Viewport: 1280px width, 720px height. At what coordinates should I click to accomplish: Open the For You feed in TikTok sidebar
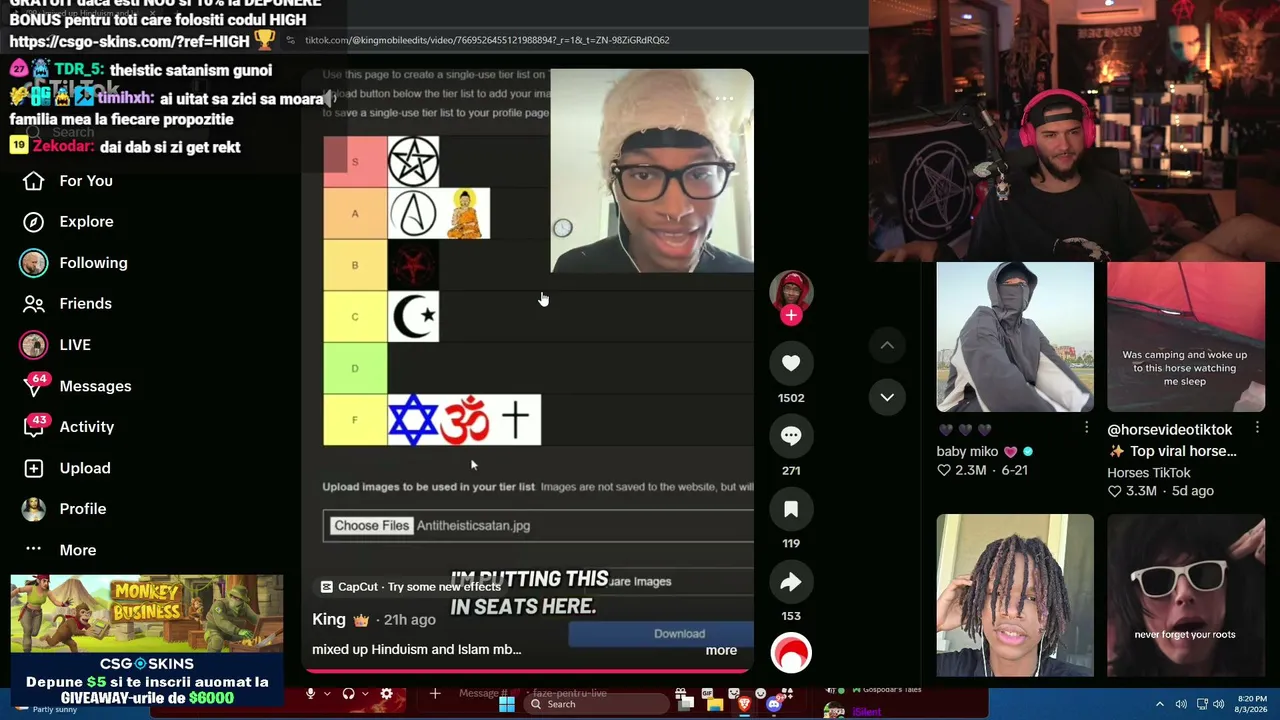coord(68,181)
